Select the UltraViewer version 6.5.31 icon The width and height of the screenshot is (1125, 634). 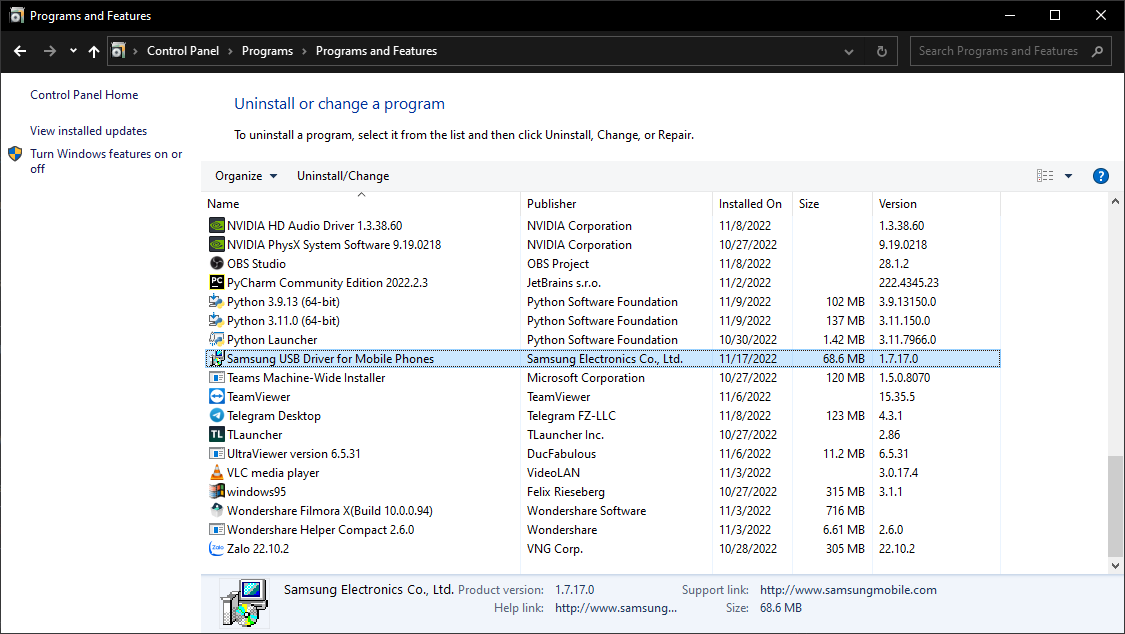[217, 453]
